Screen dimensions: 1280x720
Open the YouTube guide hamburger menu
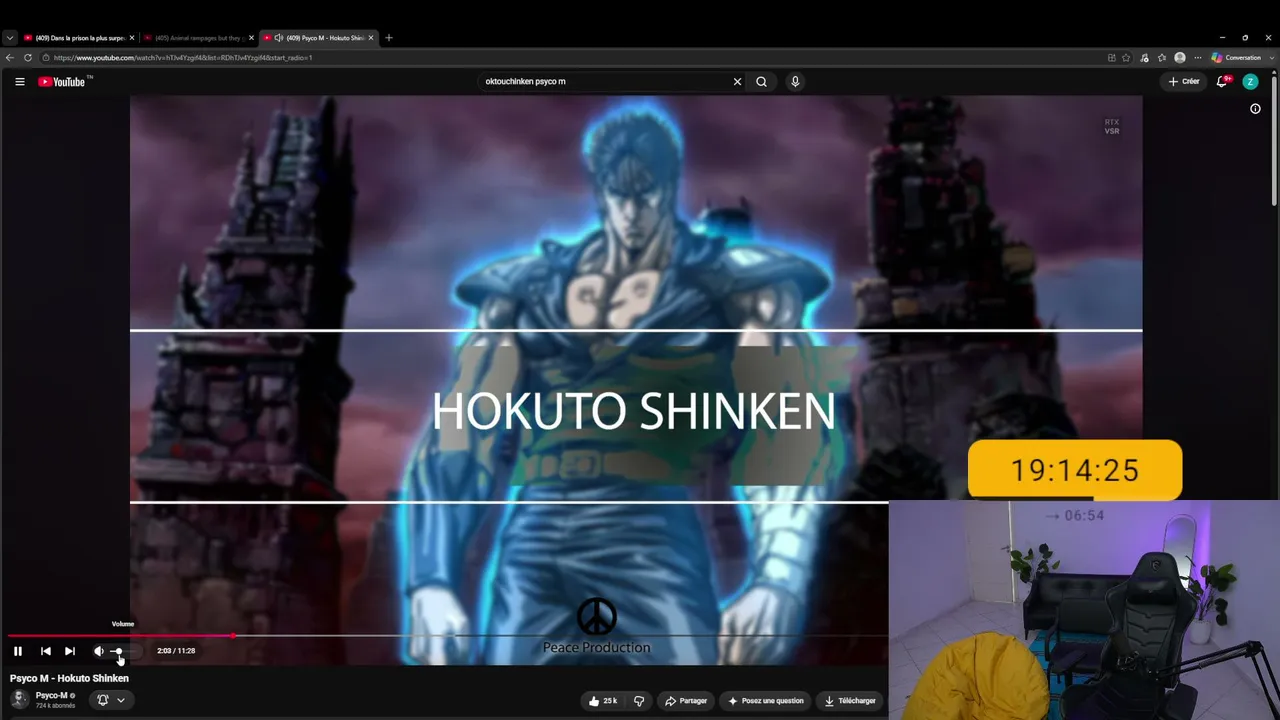pyautogui.click(x=20, y=82)
